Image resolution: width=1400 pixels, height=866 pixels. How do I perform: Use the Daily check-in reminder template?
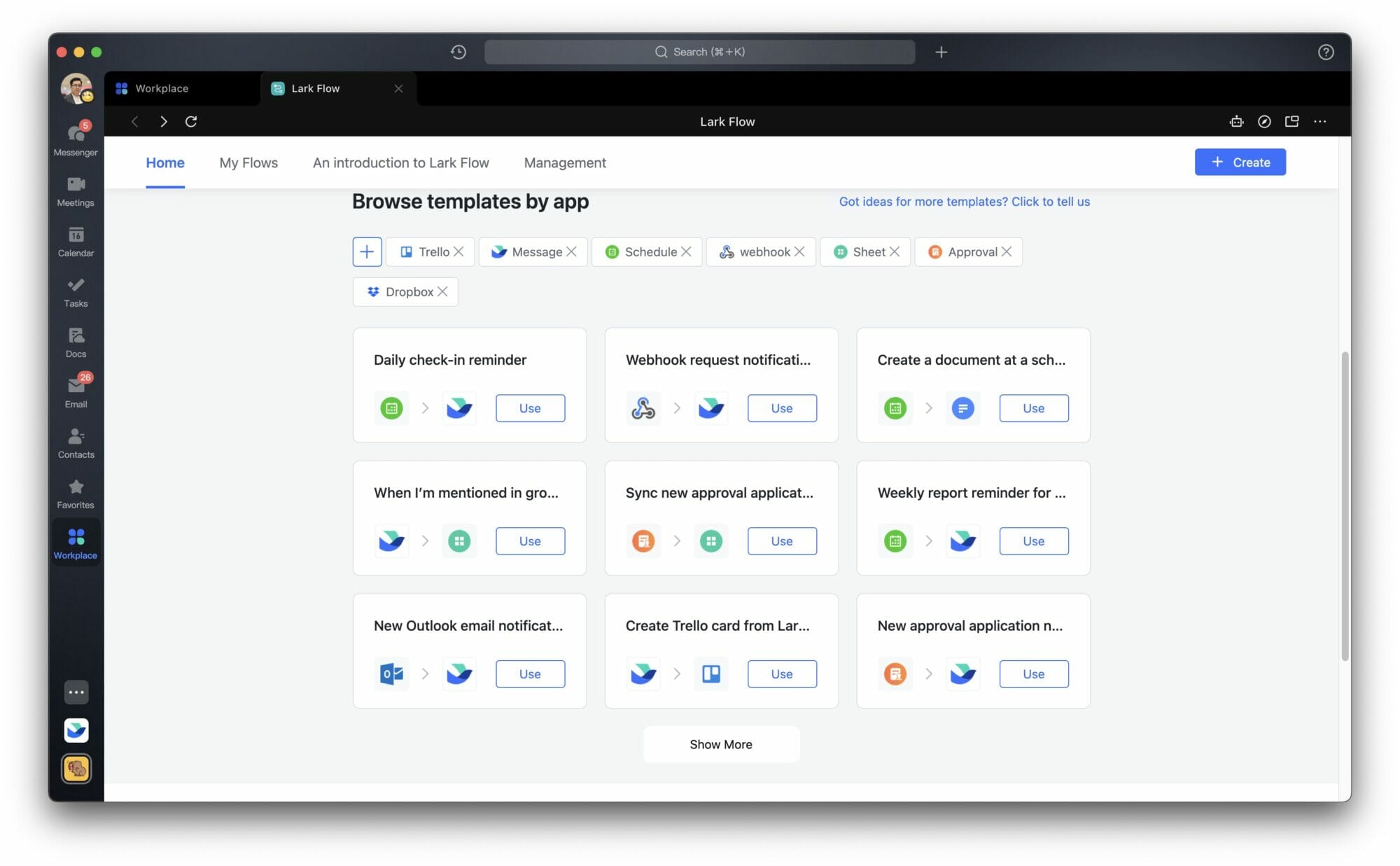[530, 408]
